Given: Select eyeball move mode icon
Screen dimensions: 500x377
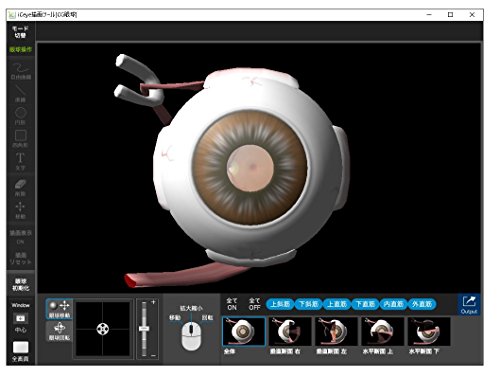Looking at the screenshot, I should [x=59, y=309].
